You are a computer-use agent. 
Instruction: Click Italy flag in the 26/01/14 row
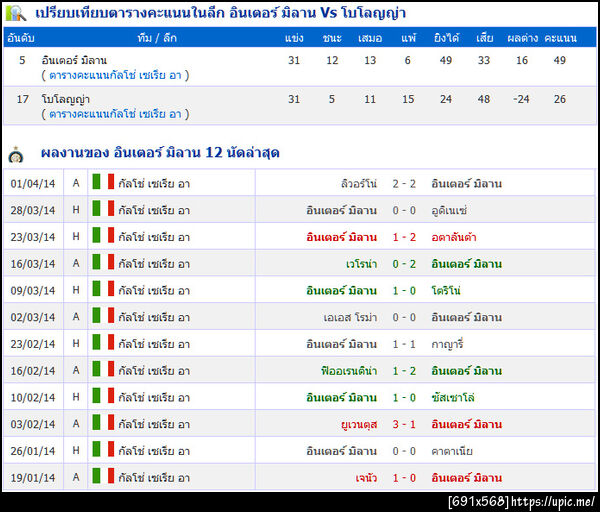click(103, 450)
